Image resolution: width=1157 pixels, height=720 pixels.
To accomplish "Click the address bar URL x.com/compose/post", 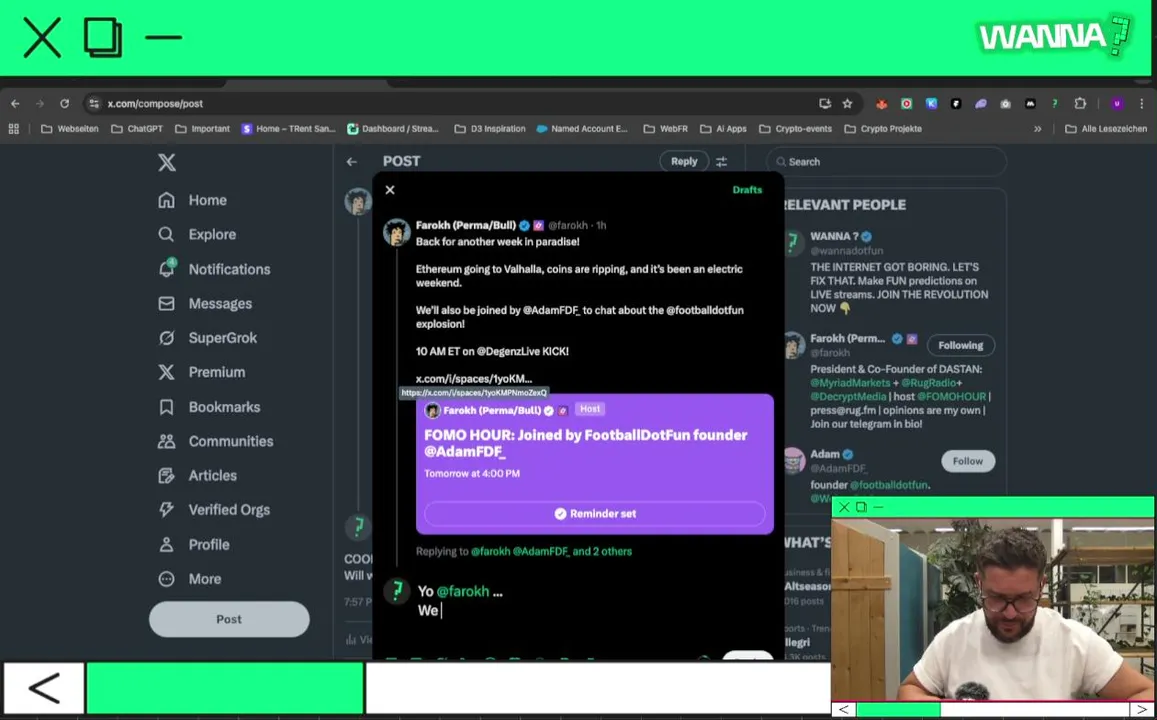I will pos(156,104).
